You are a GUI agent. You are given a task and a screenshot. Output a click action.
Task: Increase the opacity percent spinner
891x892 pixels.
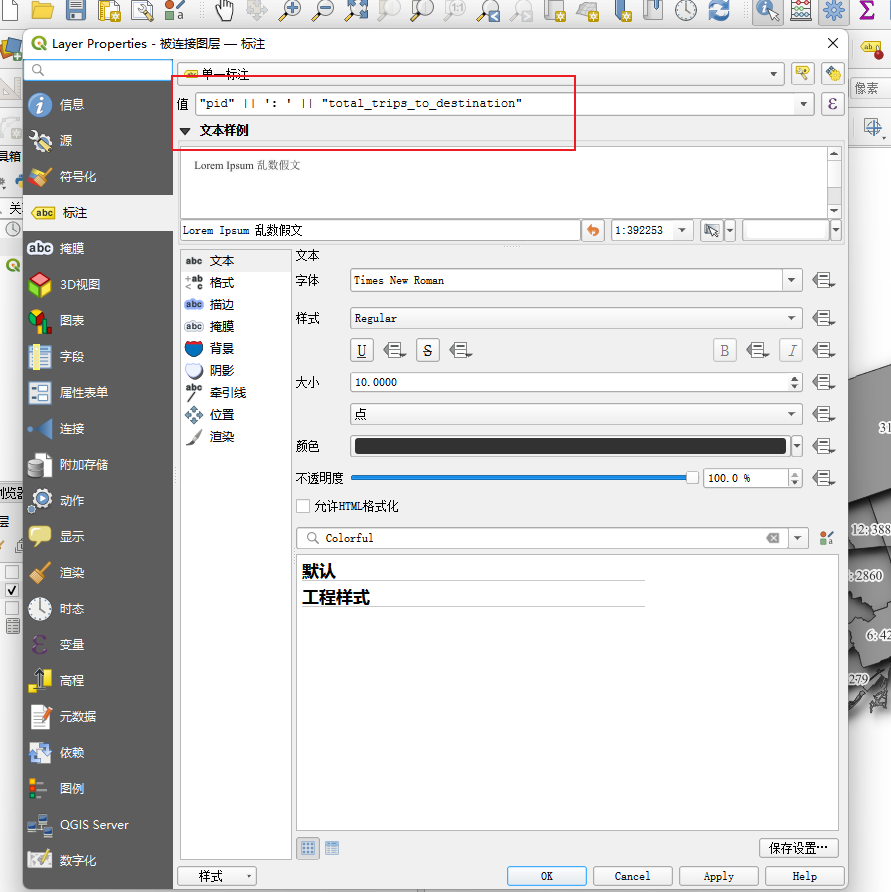[x=794, y=473]
